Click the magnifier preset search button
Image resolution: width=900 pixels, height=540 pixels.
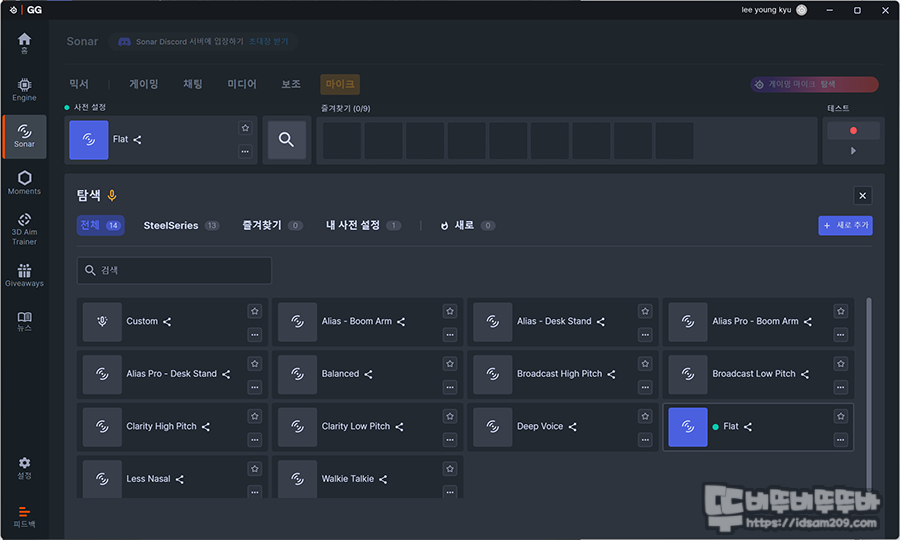pyautogui.click(x=286, y=139)
